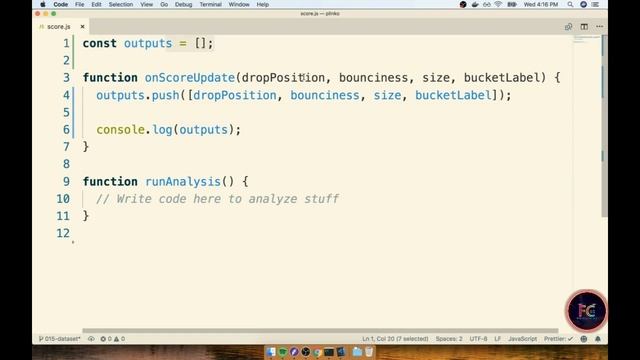The height and width of the screenshot is (360, 640).
Task: Open notifications bell in status bar
Action: (x=598, y=339)
